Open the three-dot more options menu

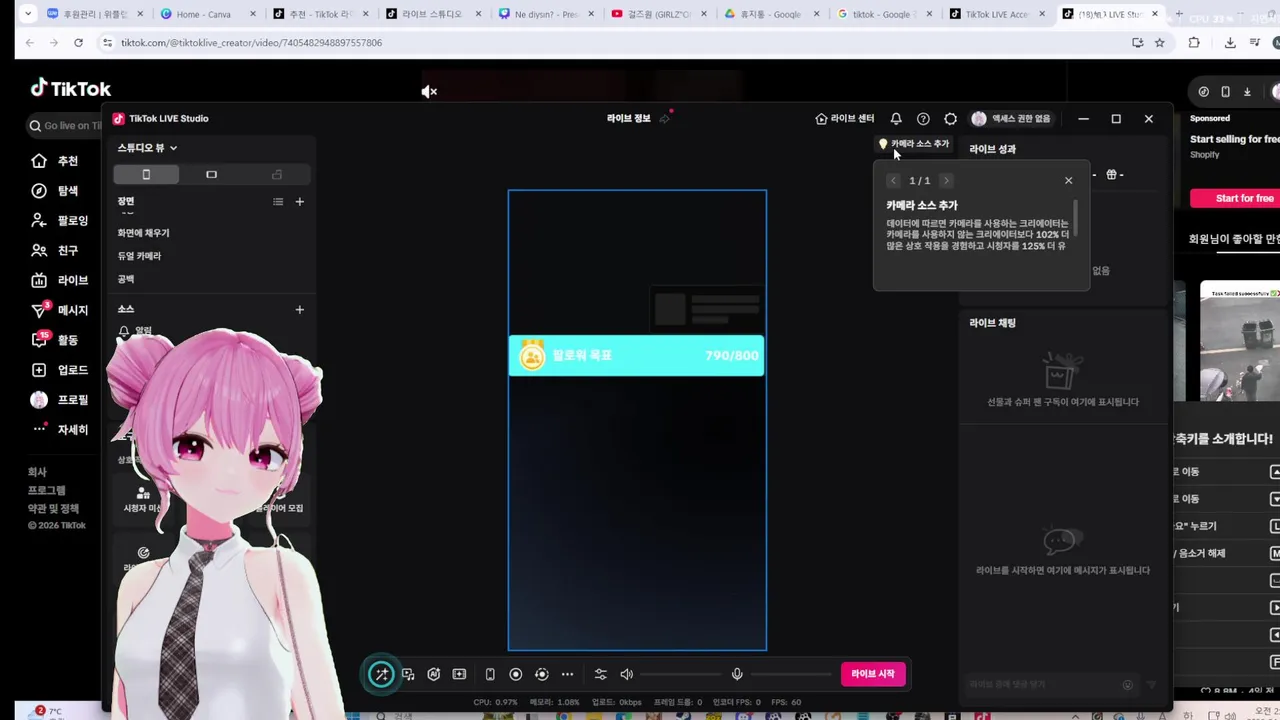click(567, 674)
